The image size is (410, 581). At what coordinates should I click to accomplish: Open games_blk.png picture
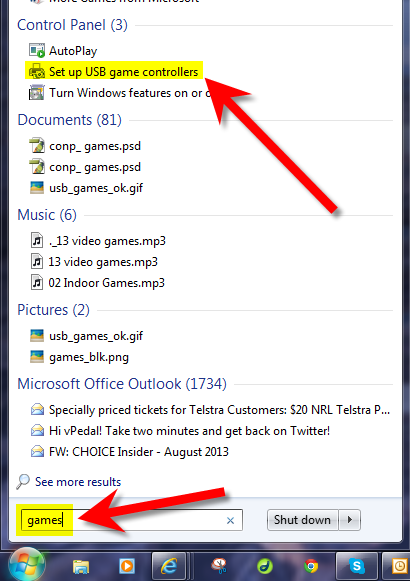click(79, 357)
